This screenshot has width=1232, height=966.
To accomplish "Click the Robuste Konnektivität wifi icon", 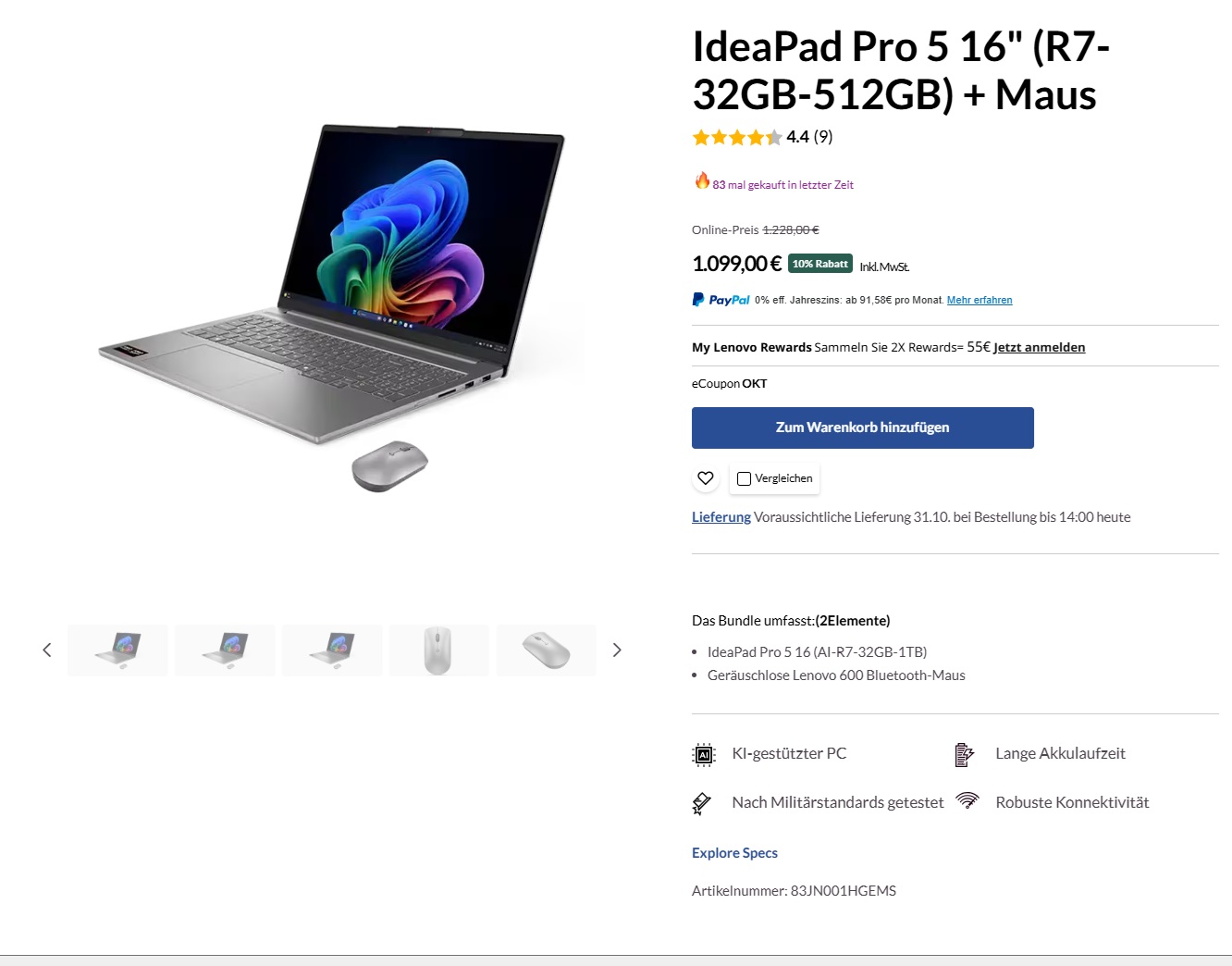I will (967, 800).
